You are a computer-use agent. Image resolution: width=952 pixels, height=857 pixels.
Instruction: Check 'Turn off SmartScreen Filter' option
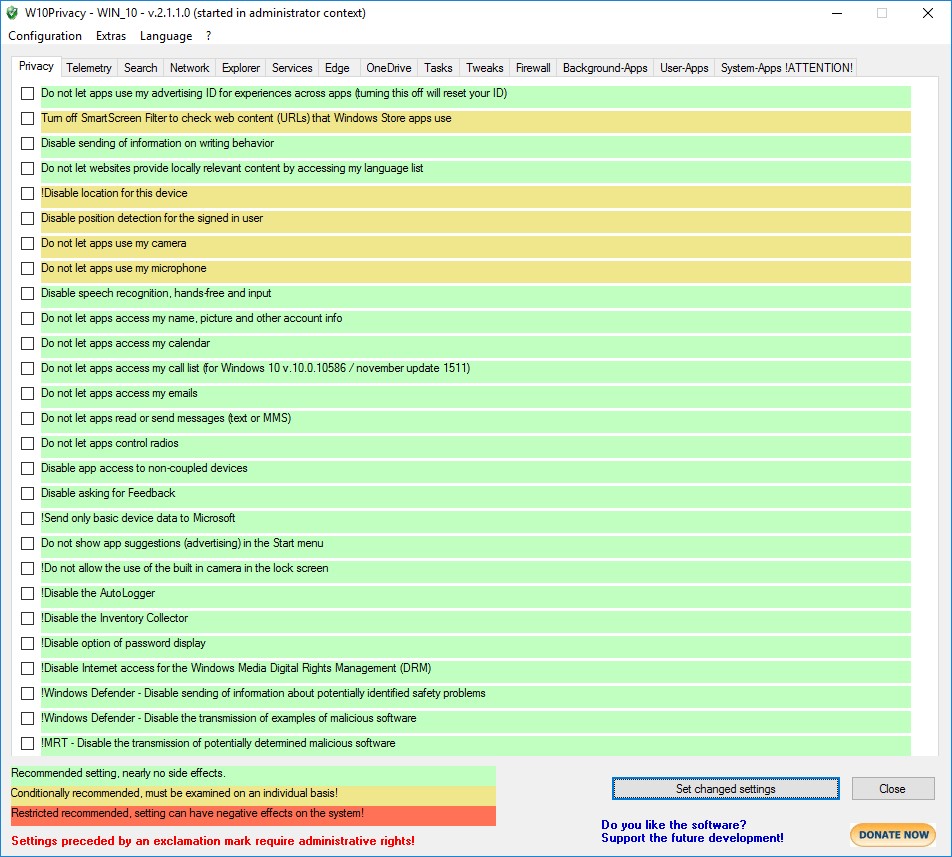point(28,119)
